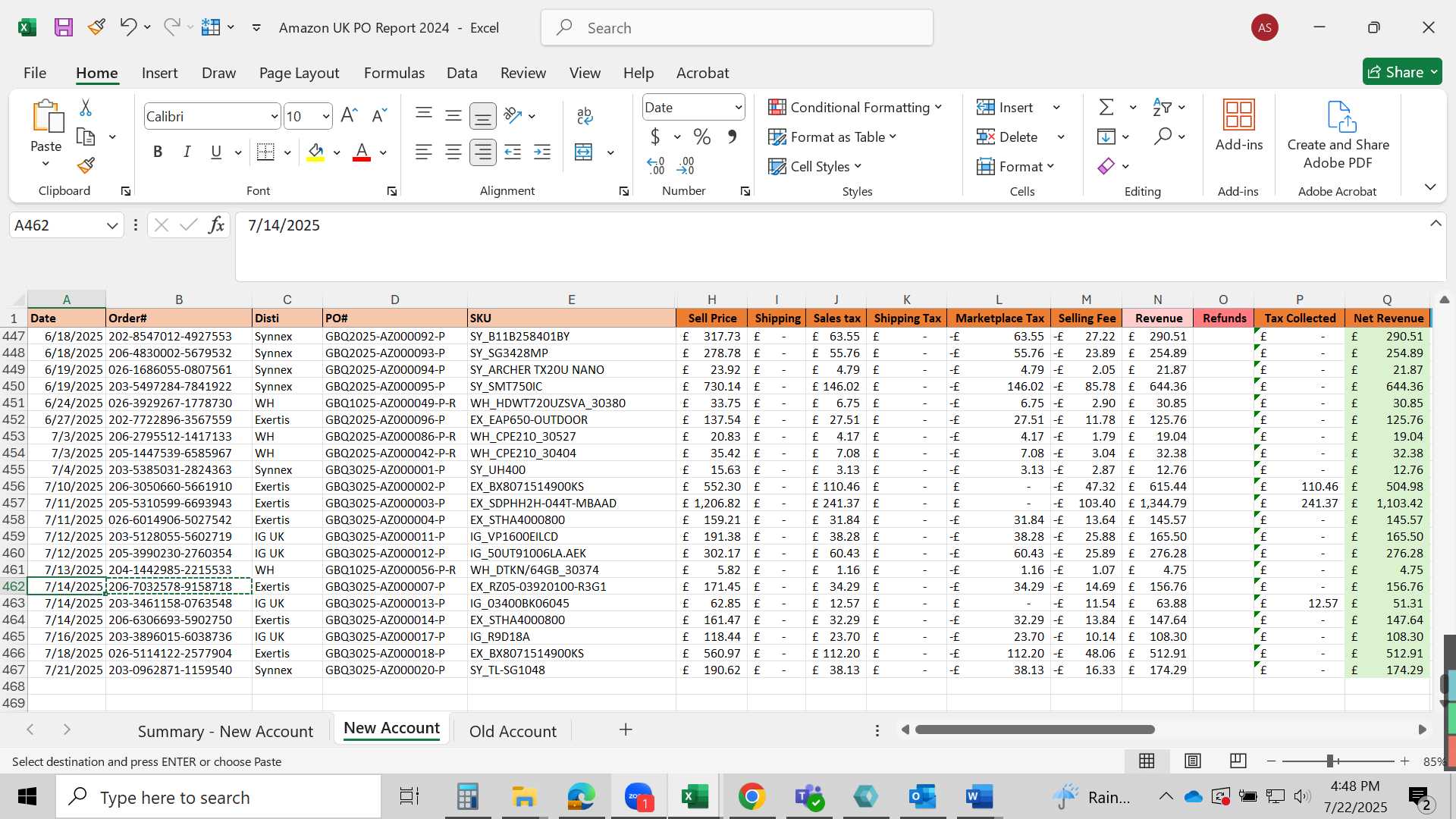This screenshot has width=1456, height=819.
Task: Toggle Italic formatting
Action: [x=187, y=152]
